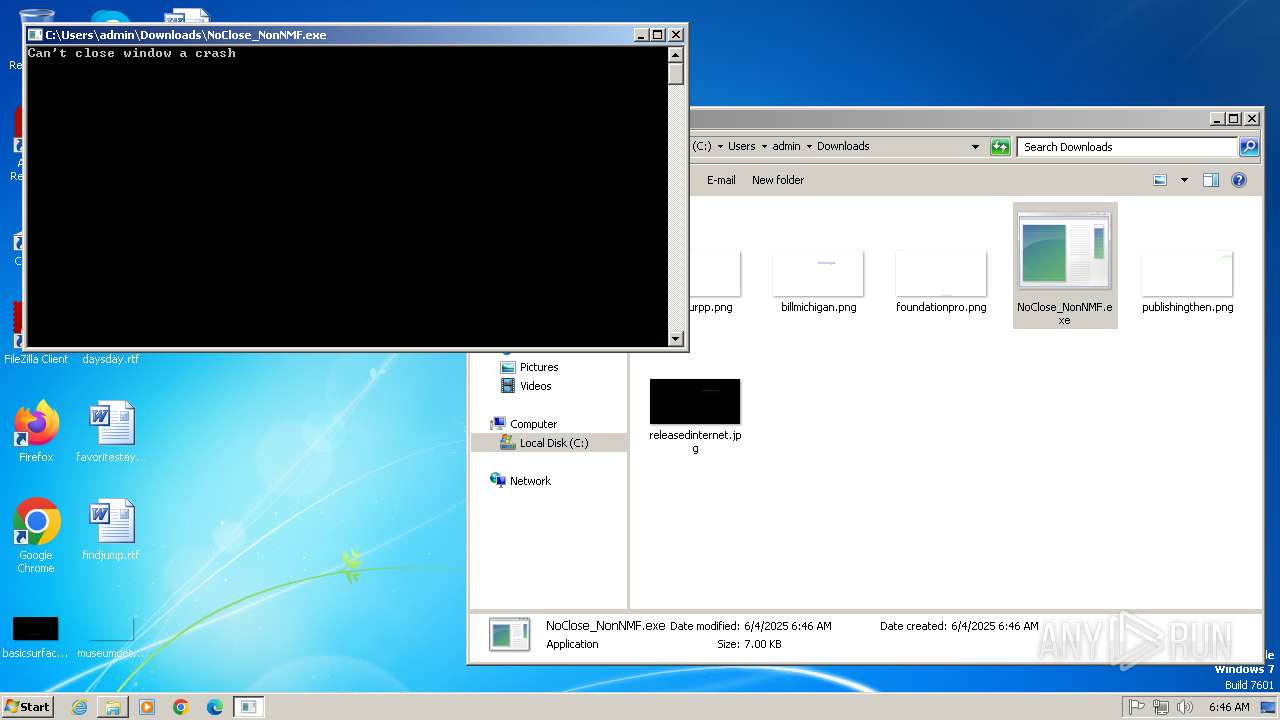Click the console vertical scrollbar thumb

676,74
